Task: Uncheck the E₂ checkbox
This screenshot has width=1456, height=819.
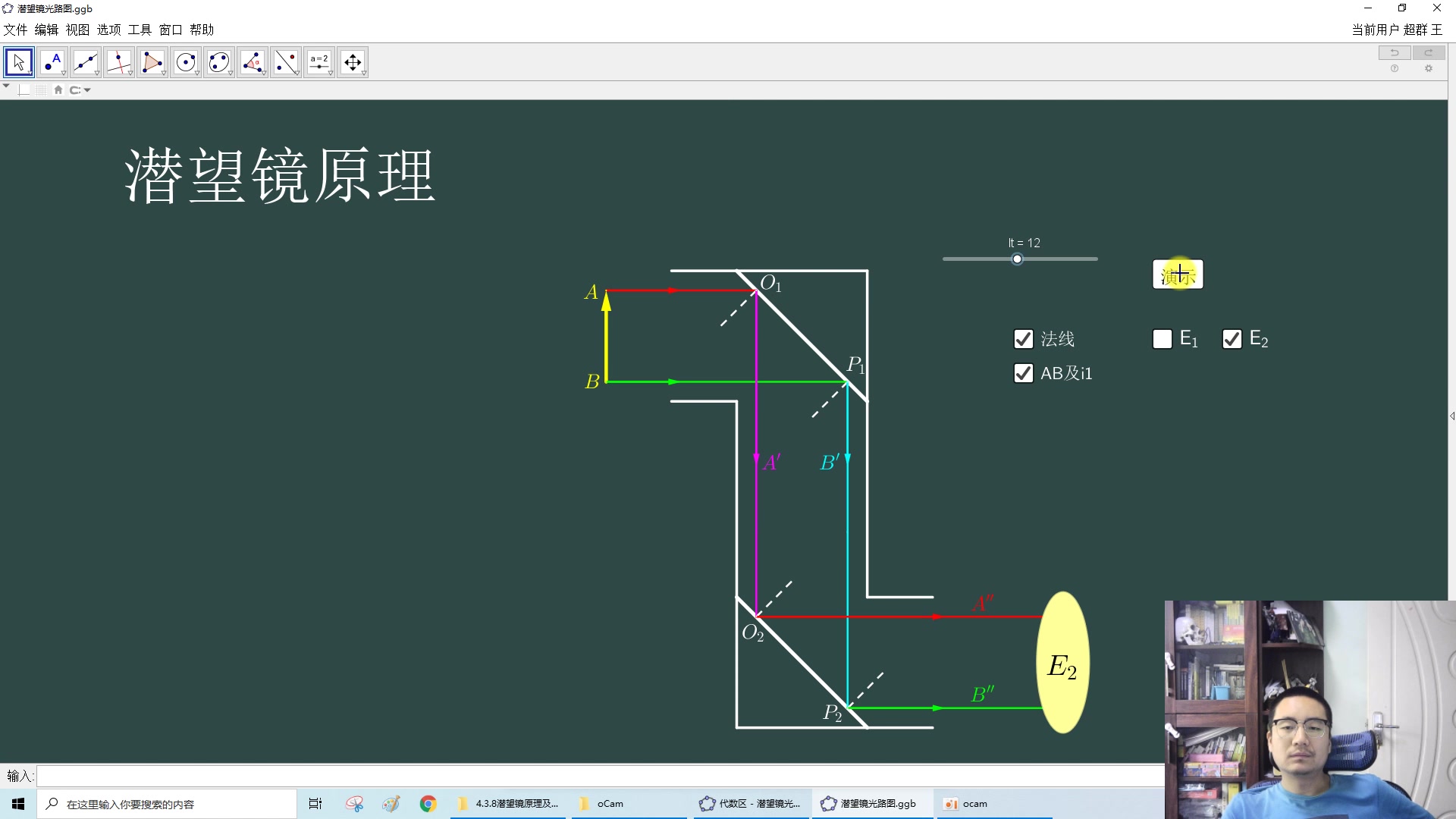Action: 1232,339
